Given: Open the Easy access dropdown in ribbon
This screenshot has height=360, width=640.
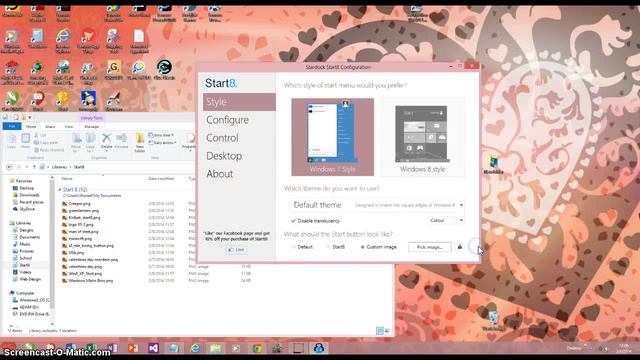Looking at the screenshot, I should coord(162,142).
